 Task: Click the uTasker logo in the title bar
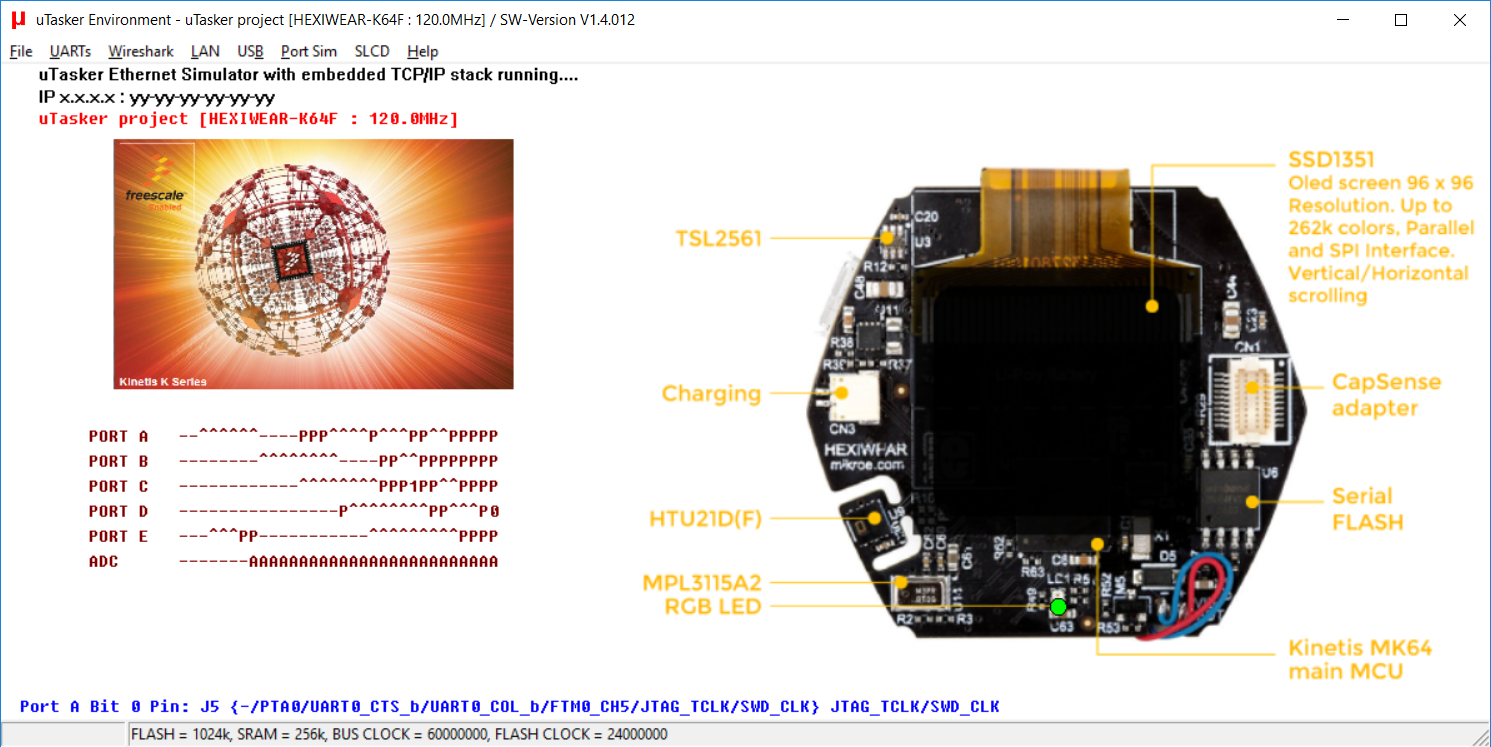coord(18,20)
